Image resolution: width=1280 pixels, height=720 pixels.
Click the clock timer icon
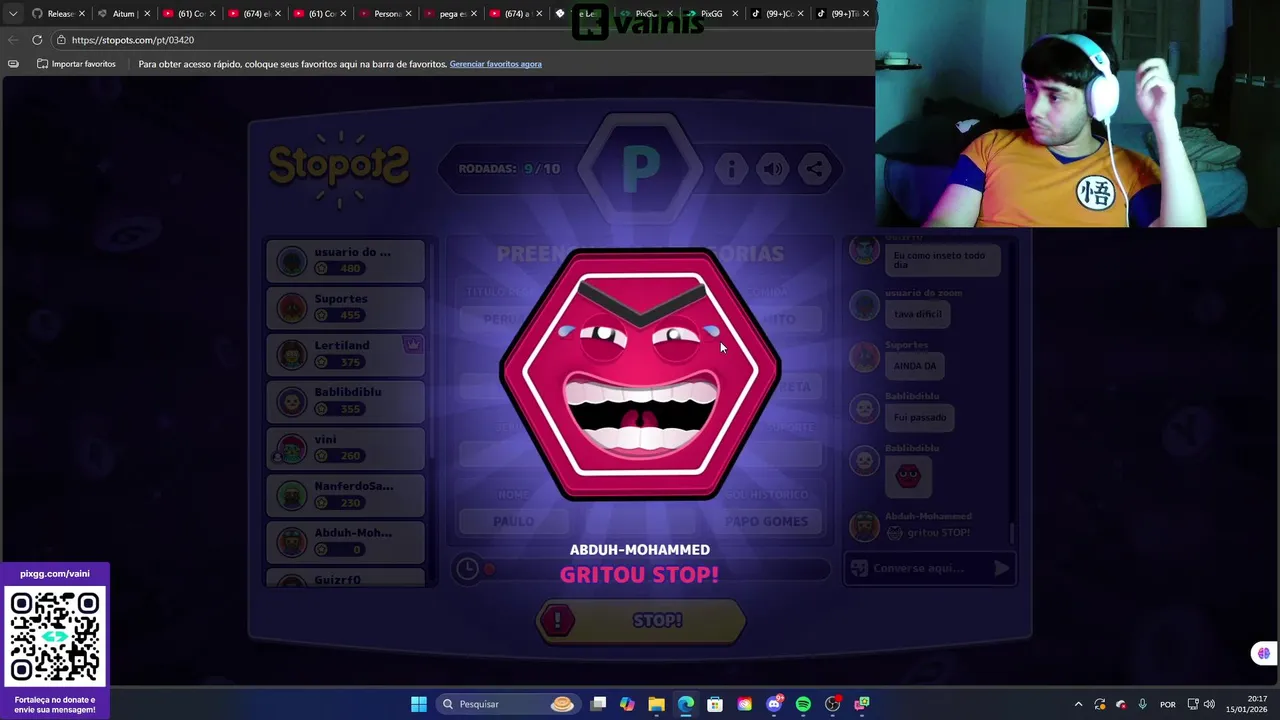(467, 569)
